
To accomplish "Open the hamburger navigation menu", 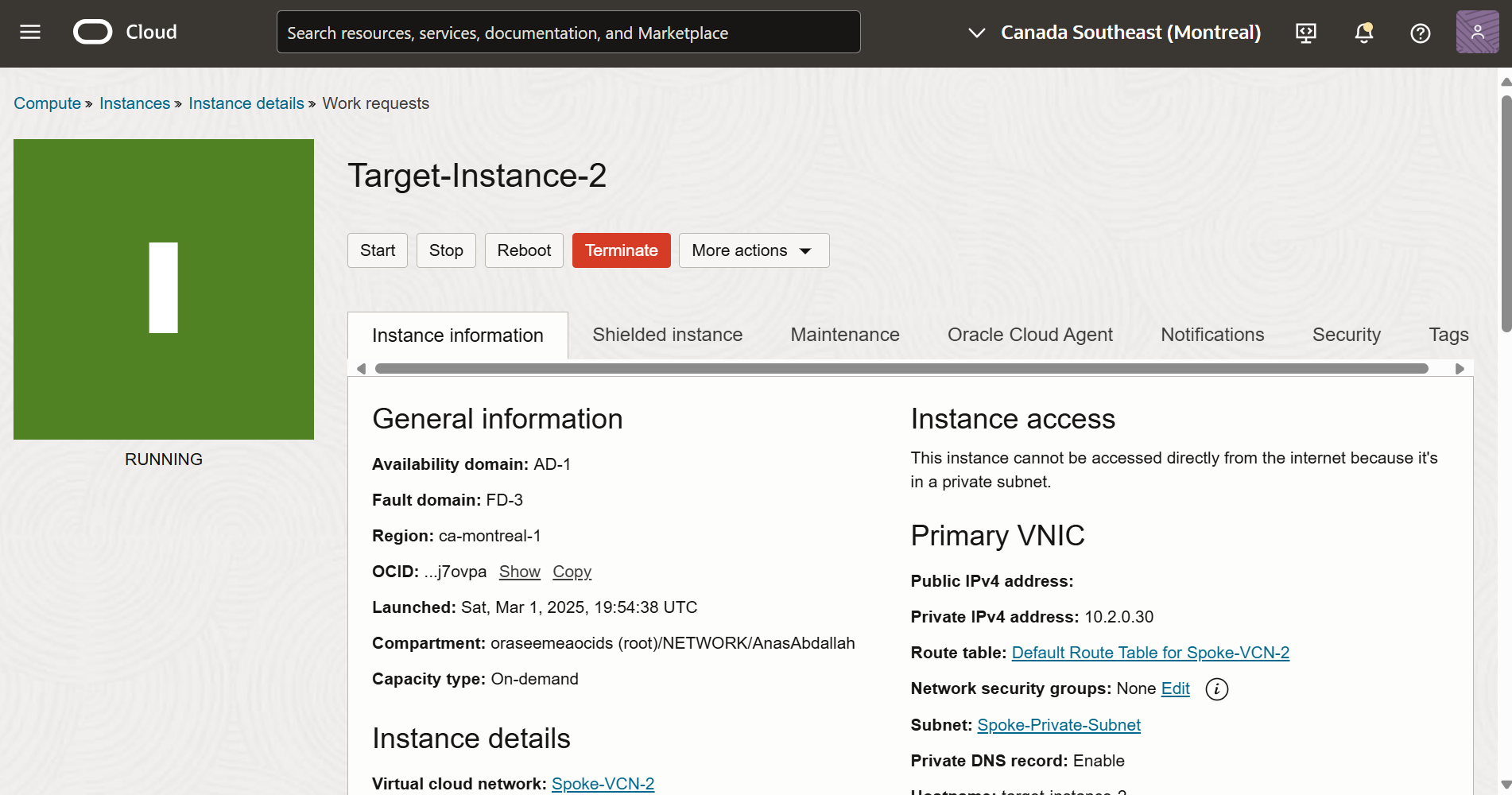I will coord(30,32).
